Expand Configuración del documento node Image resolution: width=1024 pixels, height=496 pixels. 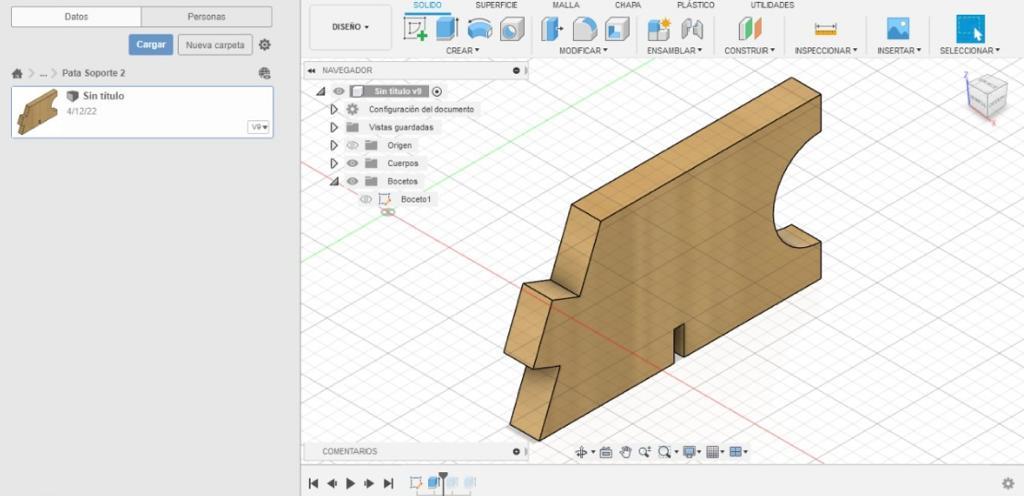tap(334, 109)
